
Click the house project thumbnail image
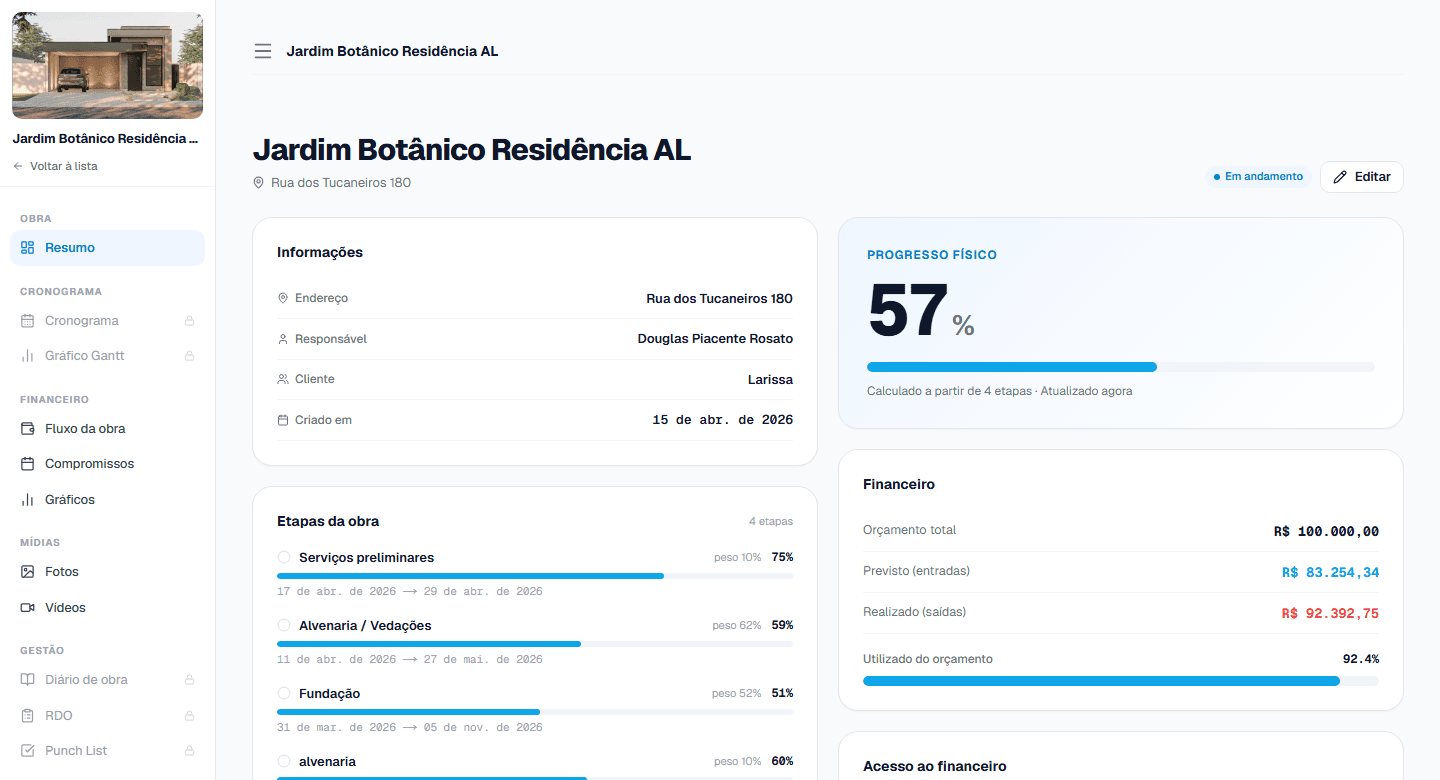tap(107, 66)
